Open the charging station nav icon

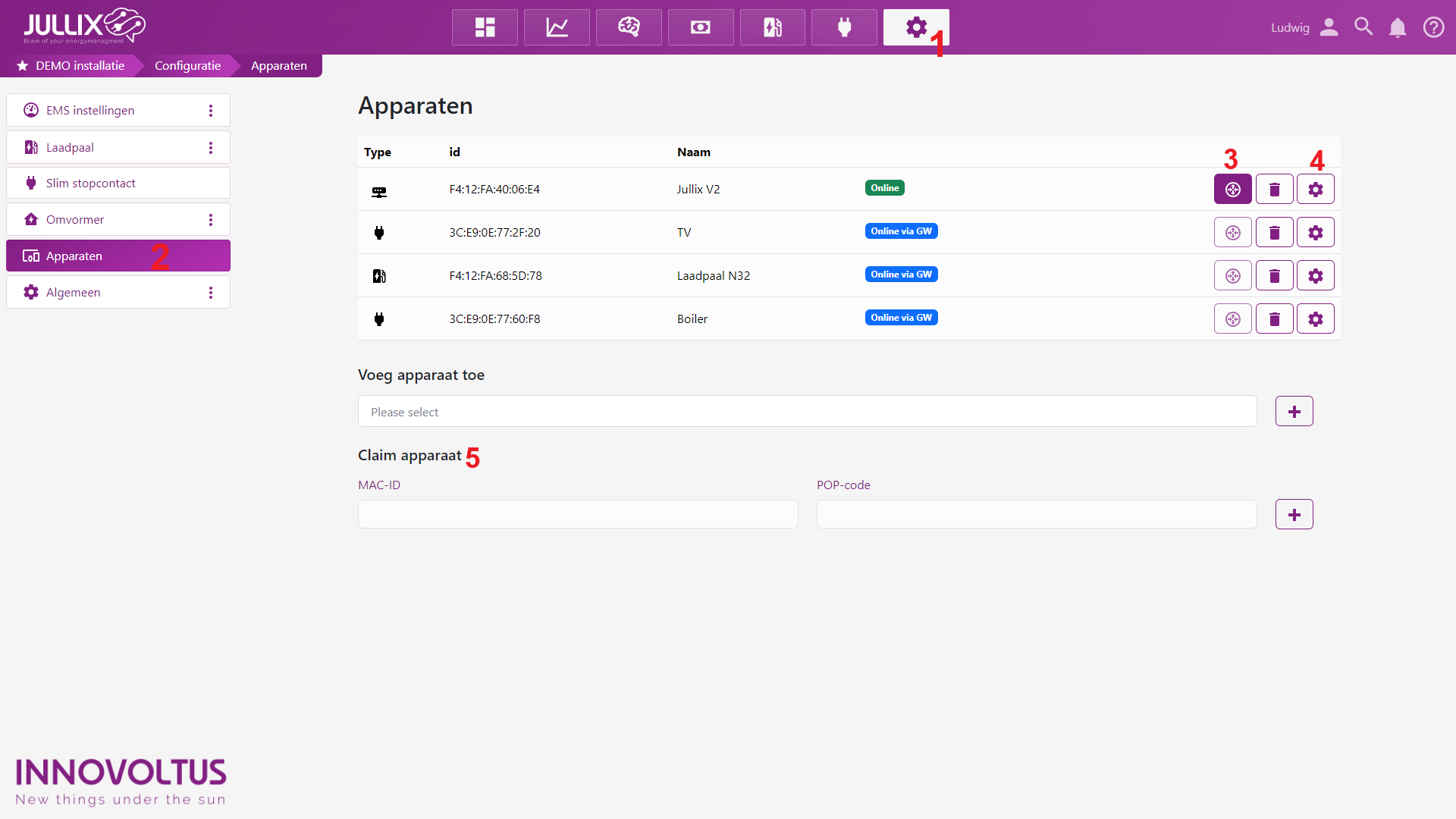point(772,27)
